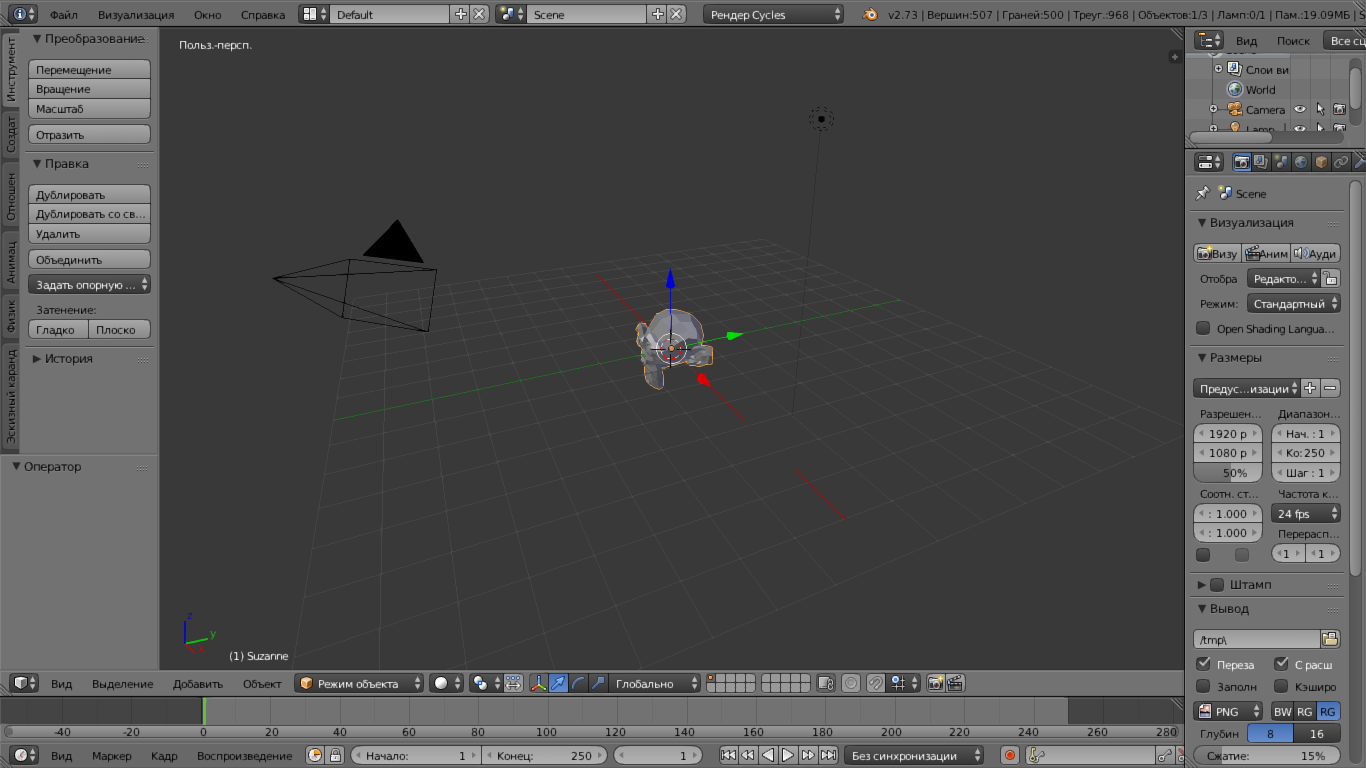Uncheck the Переза overwrite checkbox
This screenshot has height=768, width=1366.
click(x=1203, y=664)
